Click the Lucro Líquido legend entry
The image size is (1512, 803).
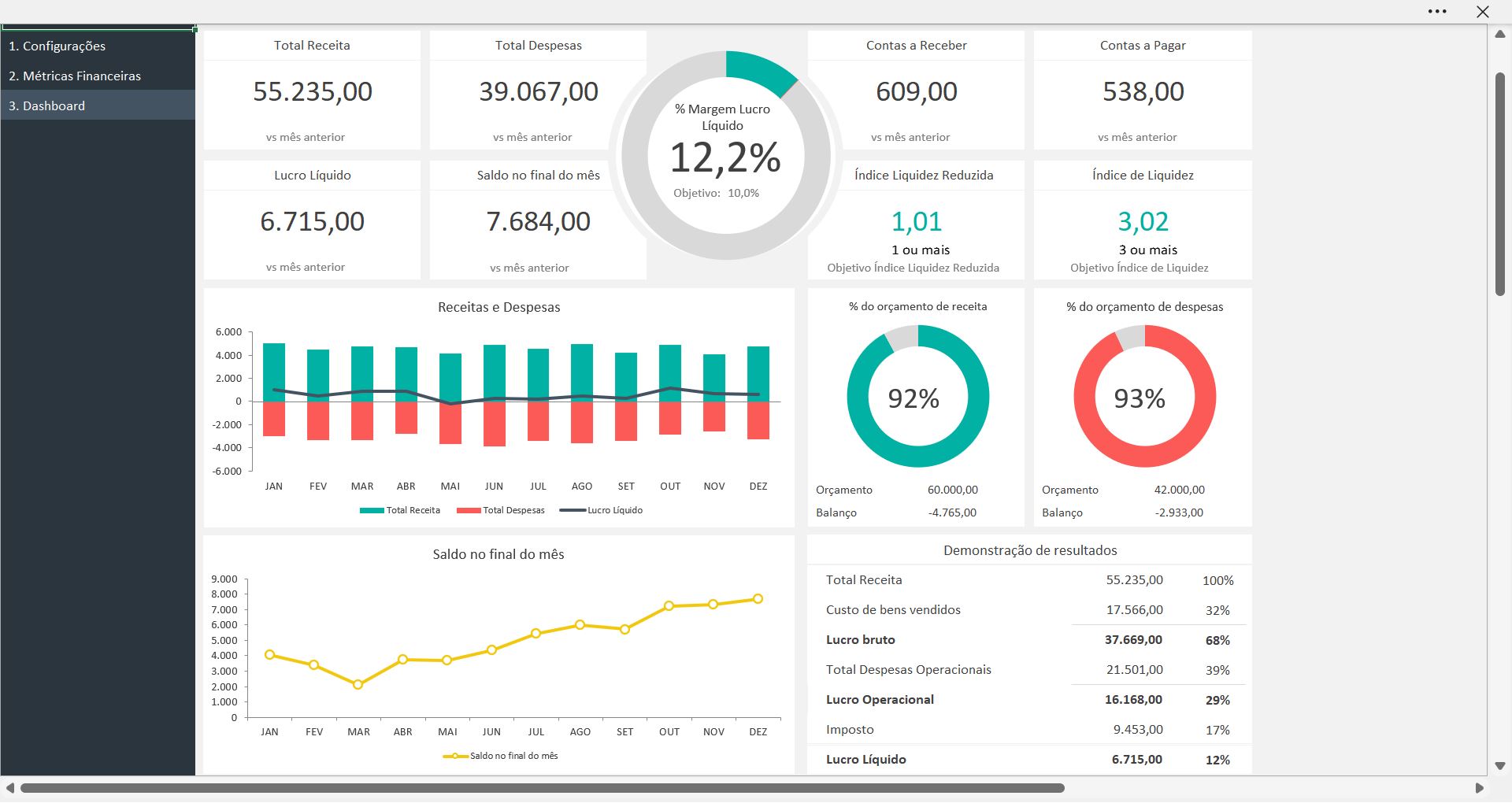tap(601, 510)
